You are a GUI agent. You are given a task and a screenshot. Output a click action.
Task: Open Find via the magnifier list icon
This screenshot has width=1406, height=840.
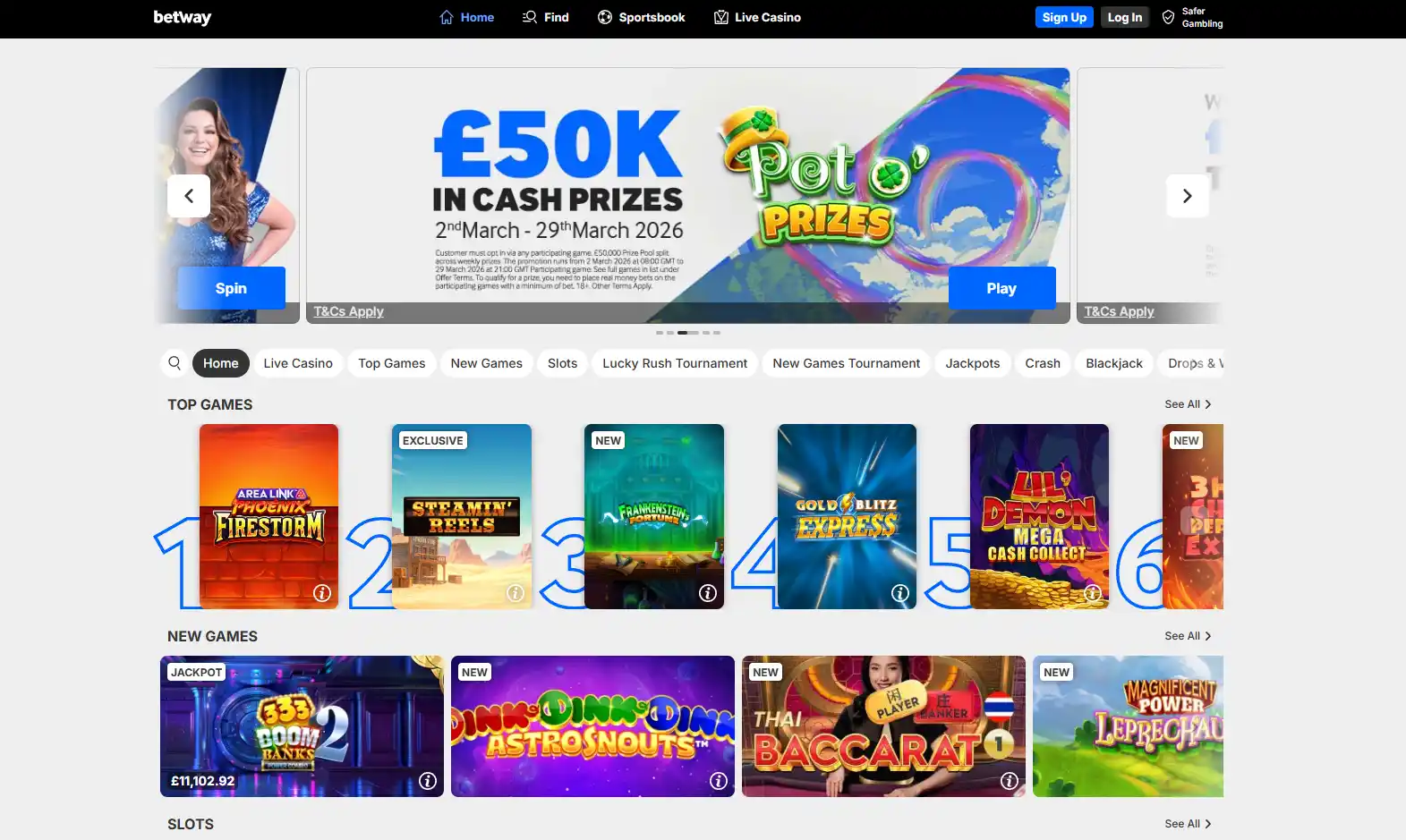(x=530, y=17)
